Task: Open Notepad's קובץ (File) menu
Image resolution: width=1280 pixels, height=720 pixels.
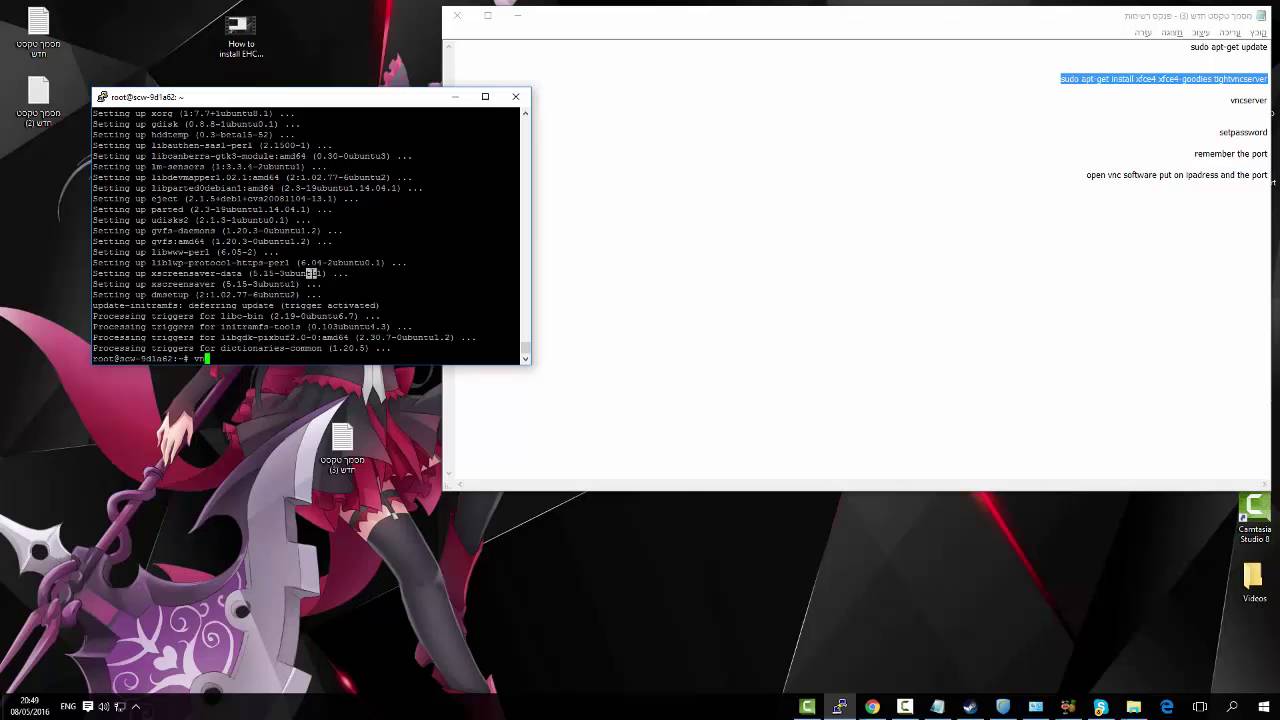Action: pos(1258,33)
